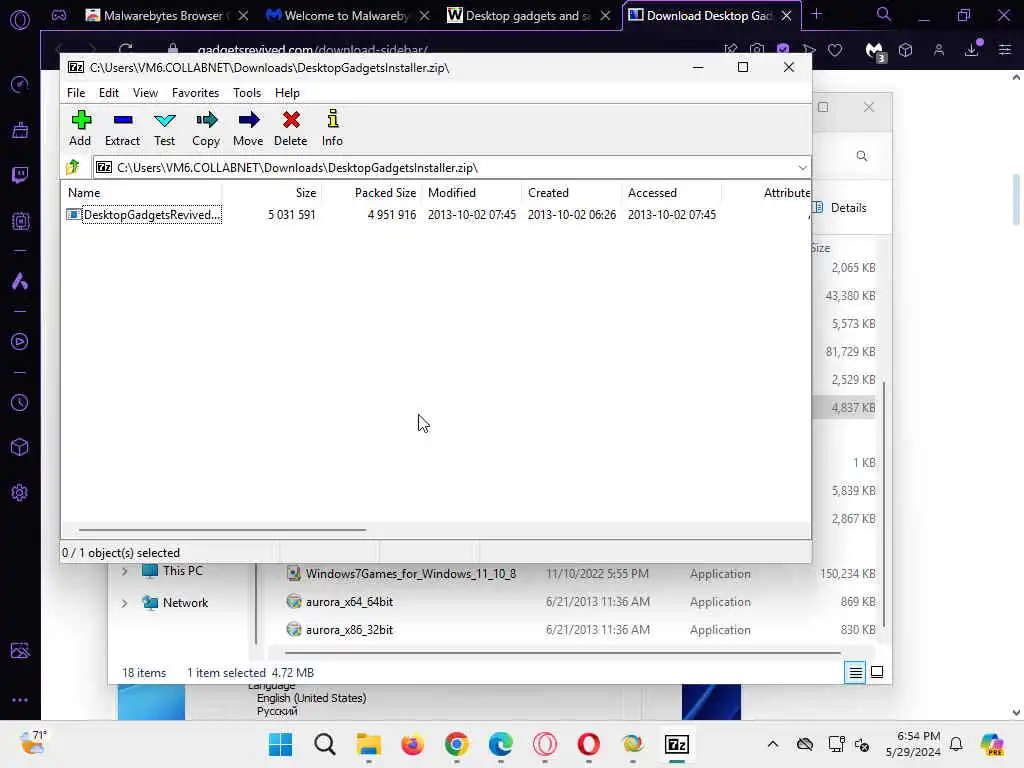Sort by Packed Size column
The width and height of the screenshot is (1024, 768).
click(x=372, y=193)
